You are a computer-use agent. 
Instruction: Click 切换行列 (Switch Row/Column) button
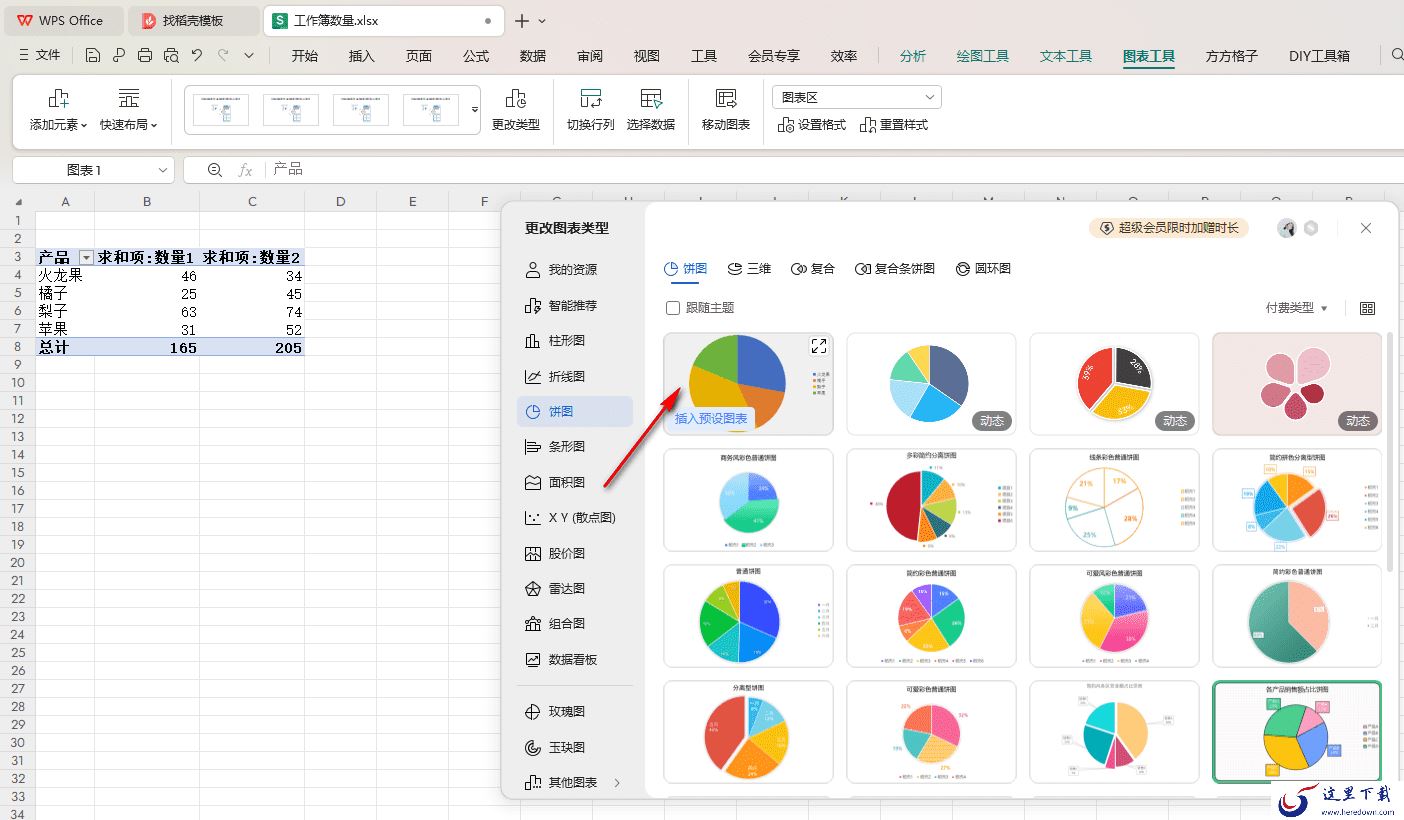591,110
